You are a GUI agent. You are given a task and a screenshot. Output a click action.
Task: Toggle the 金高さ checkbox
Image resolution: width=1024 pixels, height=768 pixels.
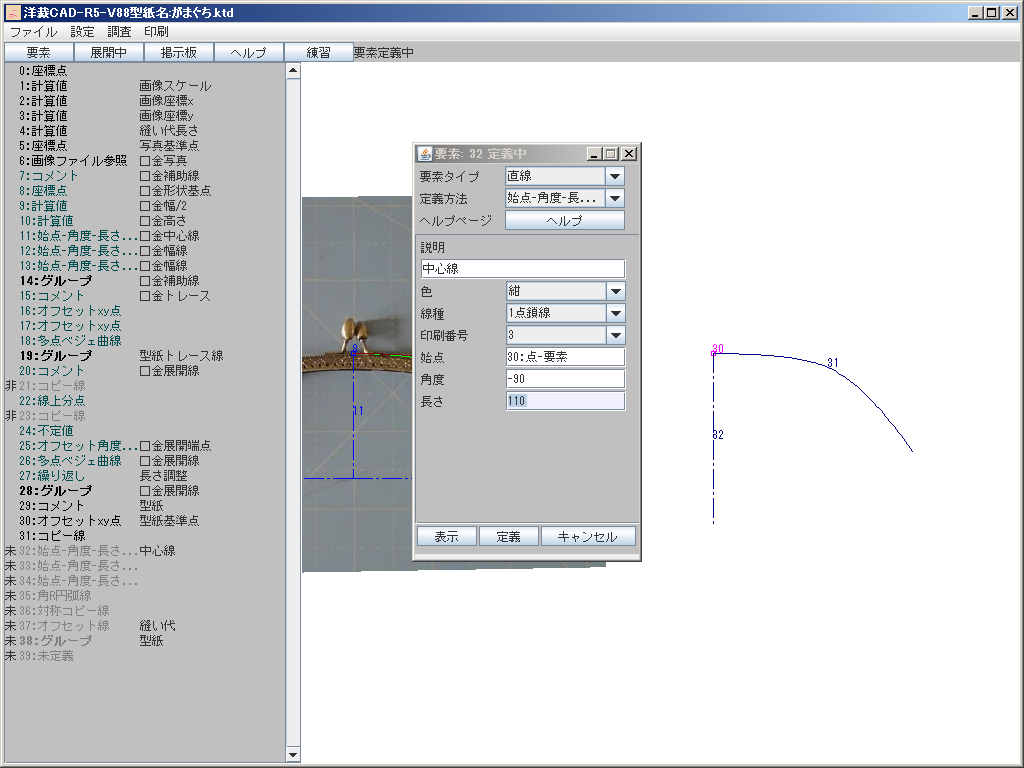pos(145,221)
